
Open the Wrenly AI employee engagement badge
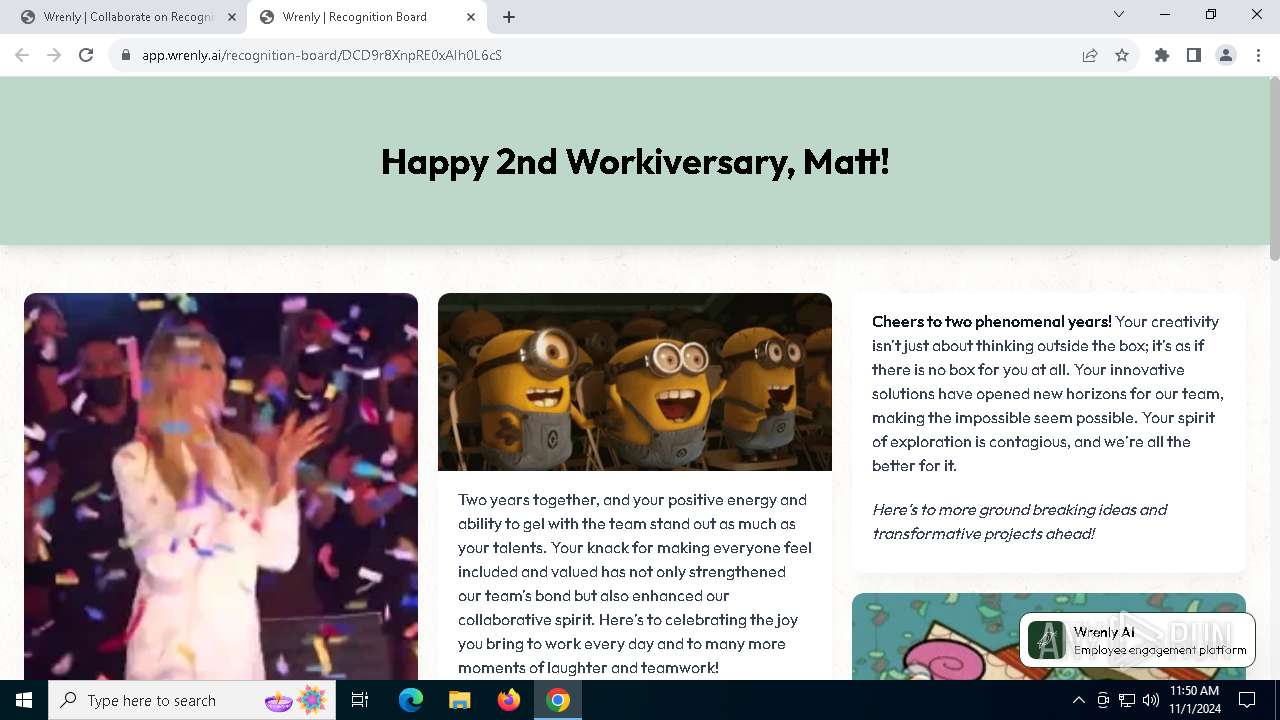[x=1137, y=640]
